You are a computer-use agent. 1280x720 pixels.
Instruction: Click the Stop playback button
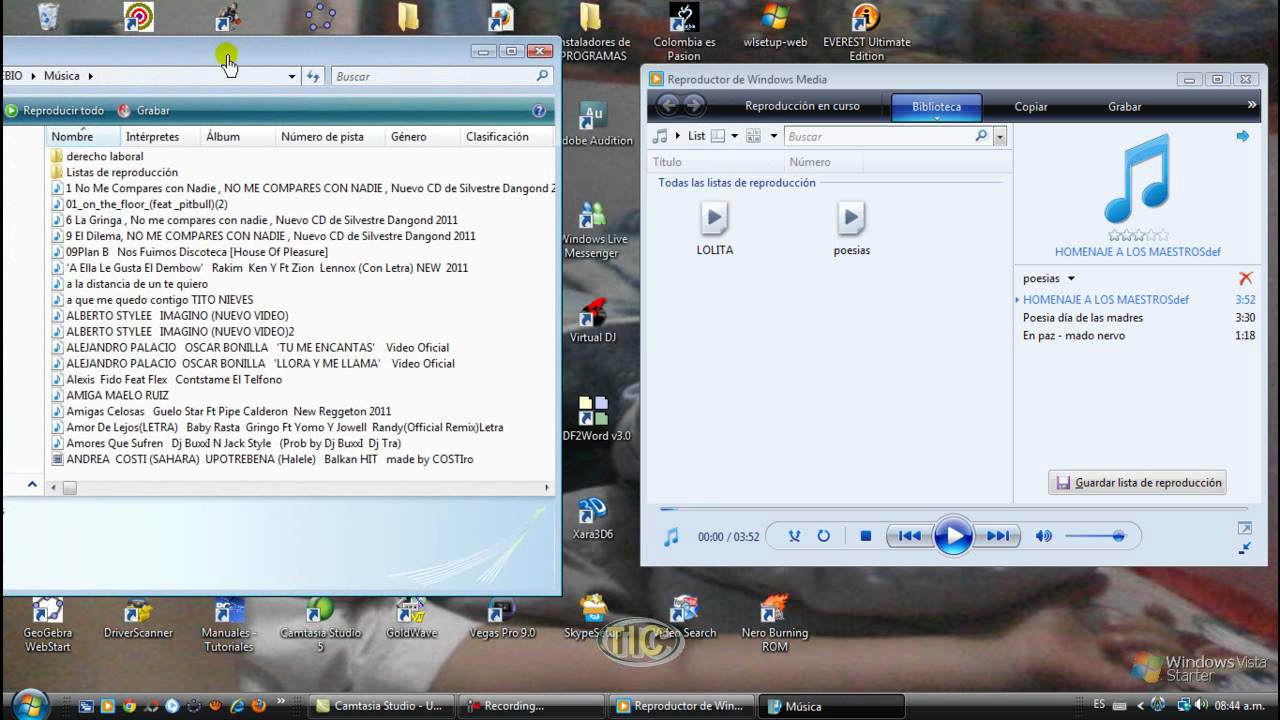[x=866, y=536]
